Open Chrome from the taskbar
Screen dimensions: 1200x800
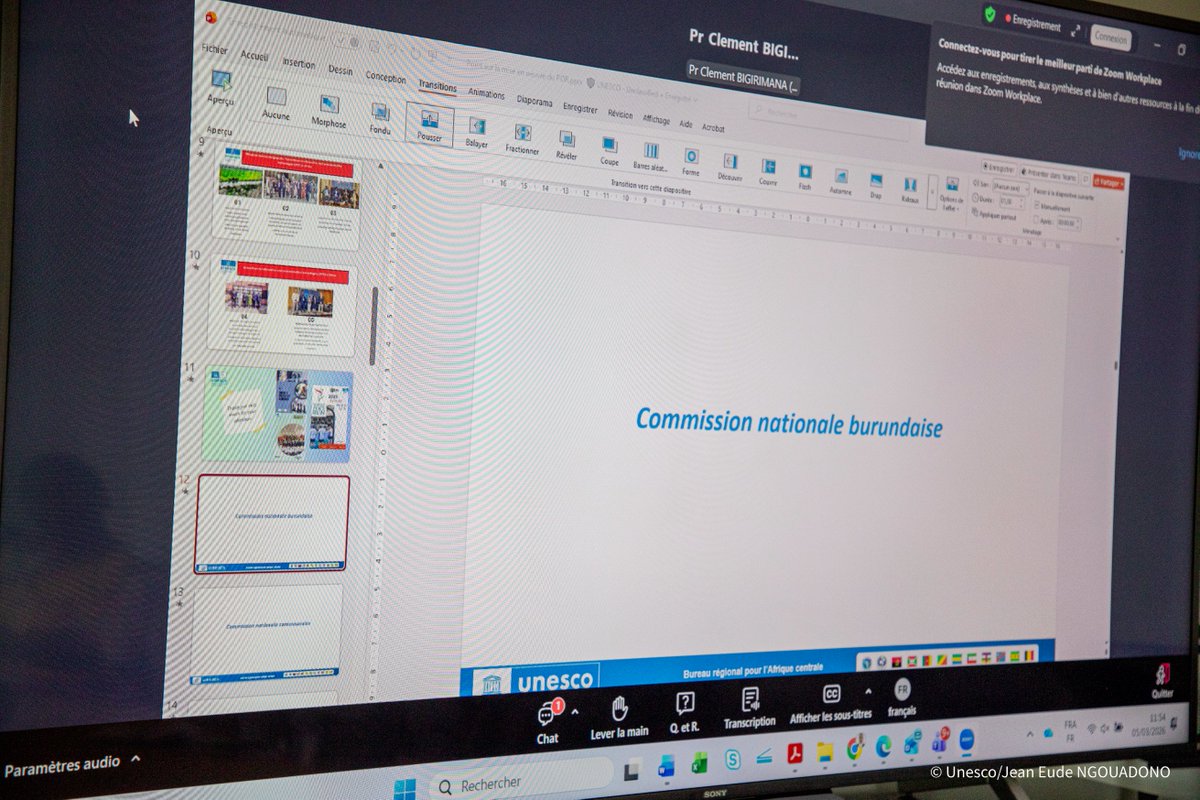(x=854, y=747)
